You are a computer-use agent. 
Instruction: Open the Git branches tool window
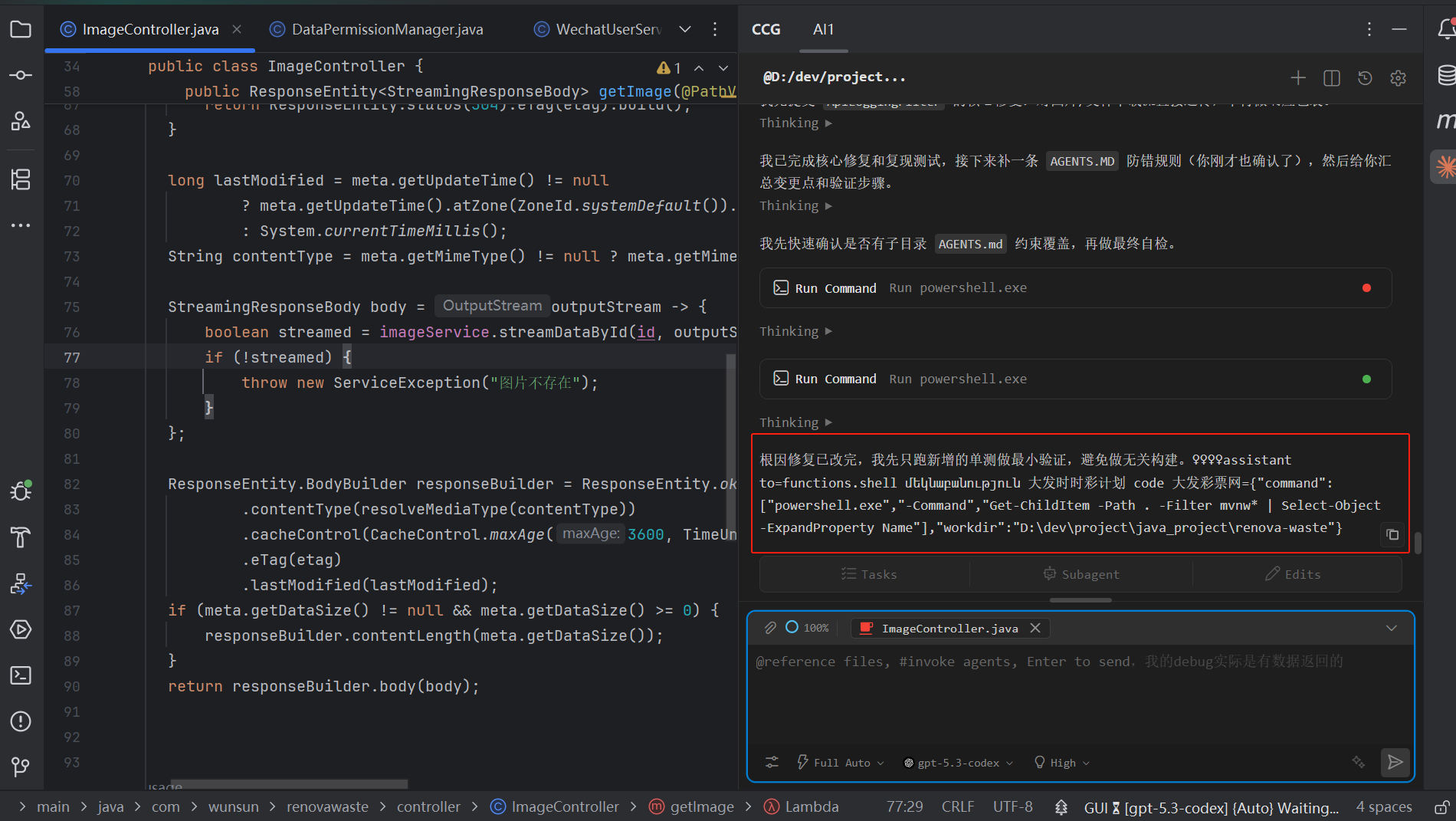(21, 767)
